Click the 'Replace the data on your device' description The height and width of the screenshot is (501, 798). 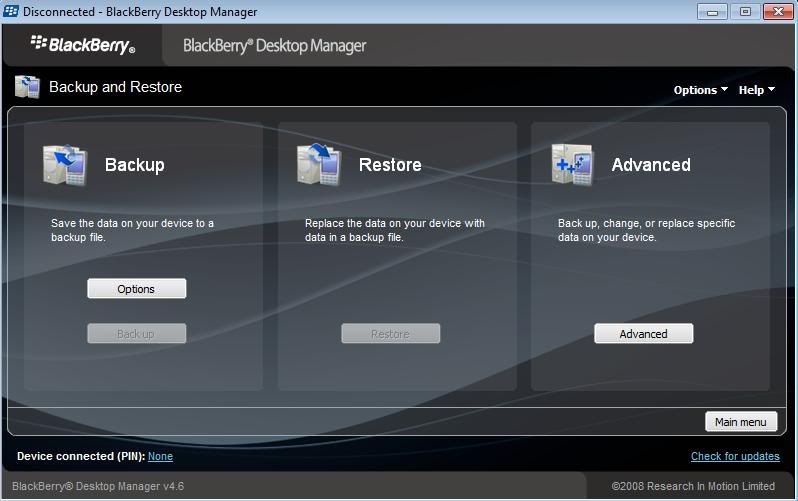(x=394, y=230)
